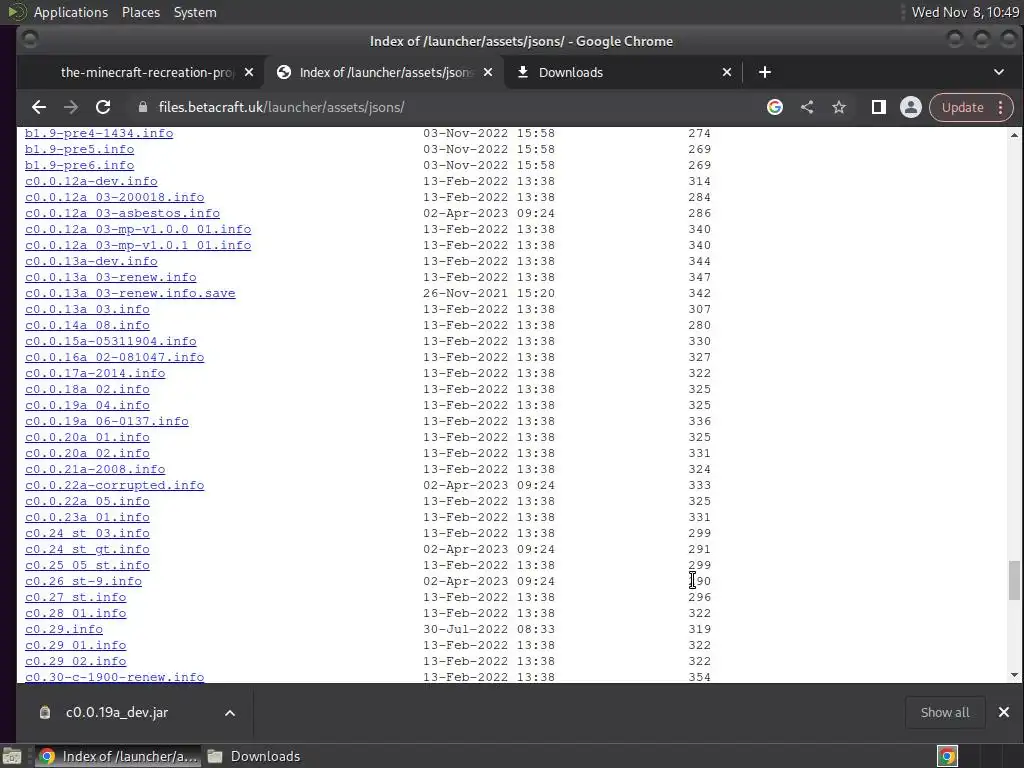Close the the-minecraft-recreation-project tab

249,72
